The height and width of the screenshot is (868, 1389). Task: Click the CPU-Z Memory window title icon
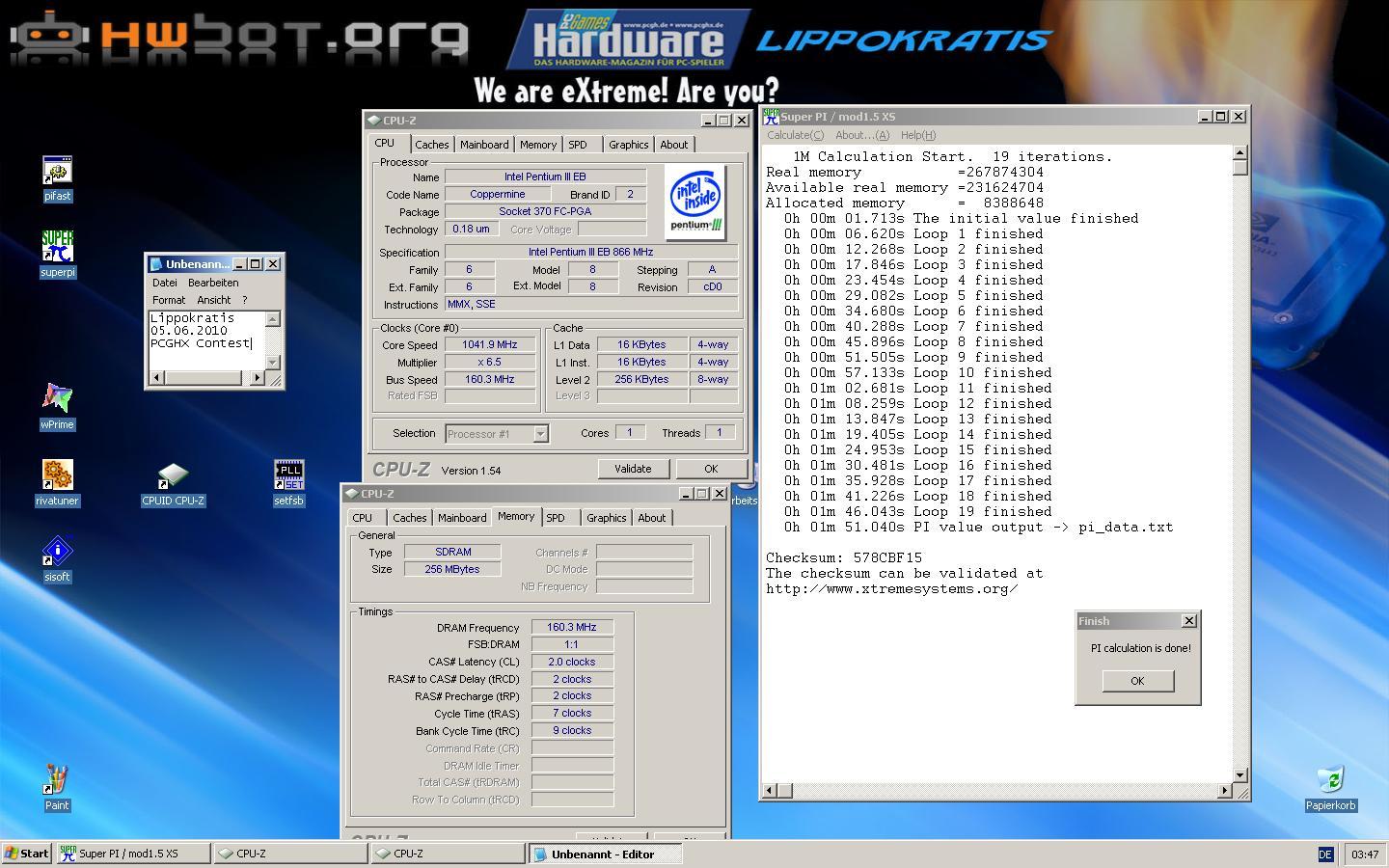coord(351,494)
